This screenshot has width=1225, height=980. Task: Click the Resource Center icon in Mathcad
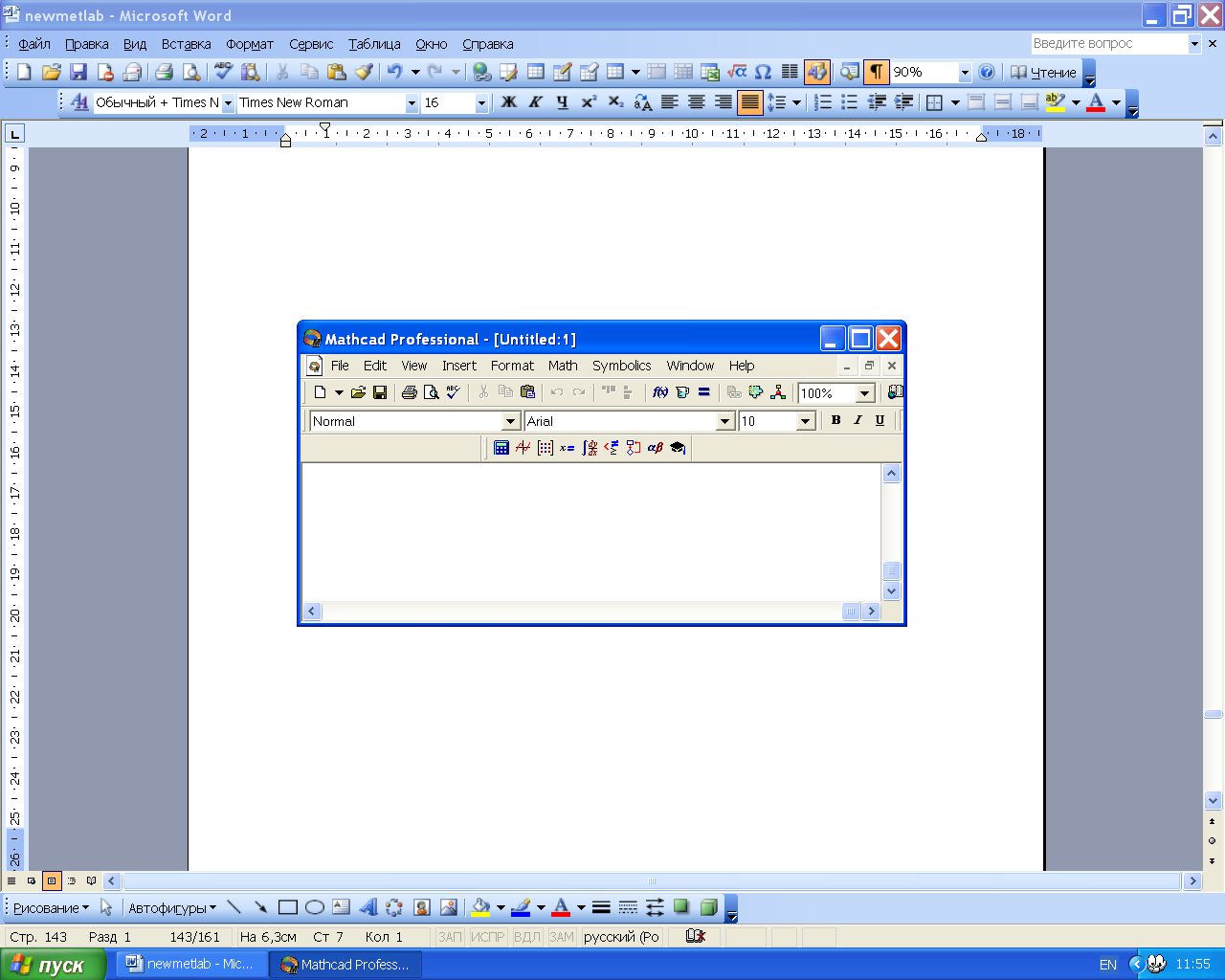[x=895, y=392]
